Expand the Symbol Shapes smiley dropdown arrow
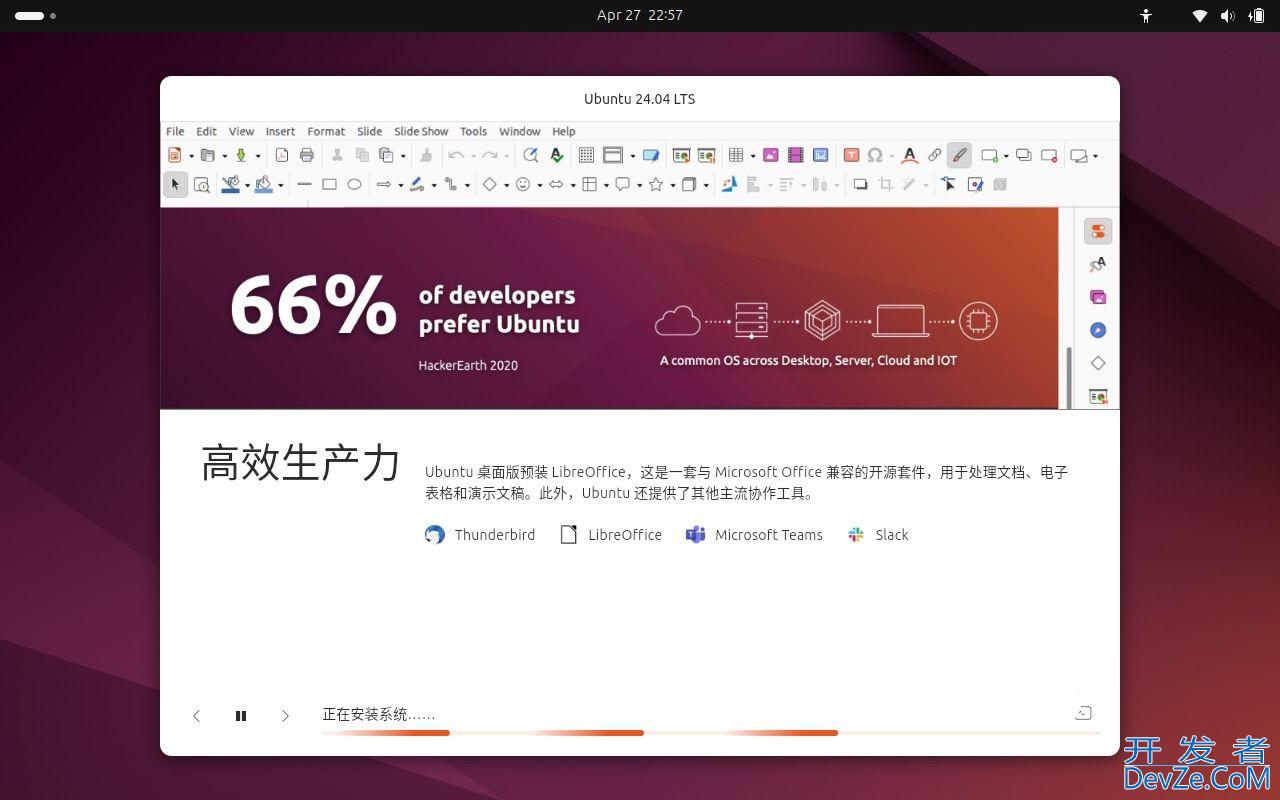The width and height of the screenshot is (1280, 800). (540, 185)
